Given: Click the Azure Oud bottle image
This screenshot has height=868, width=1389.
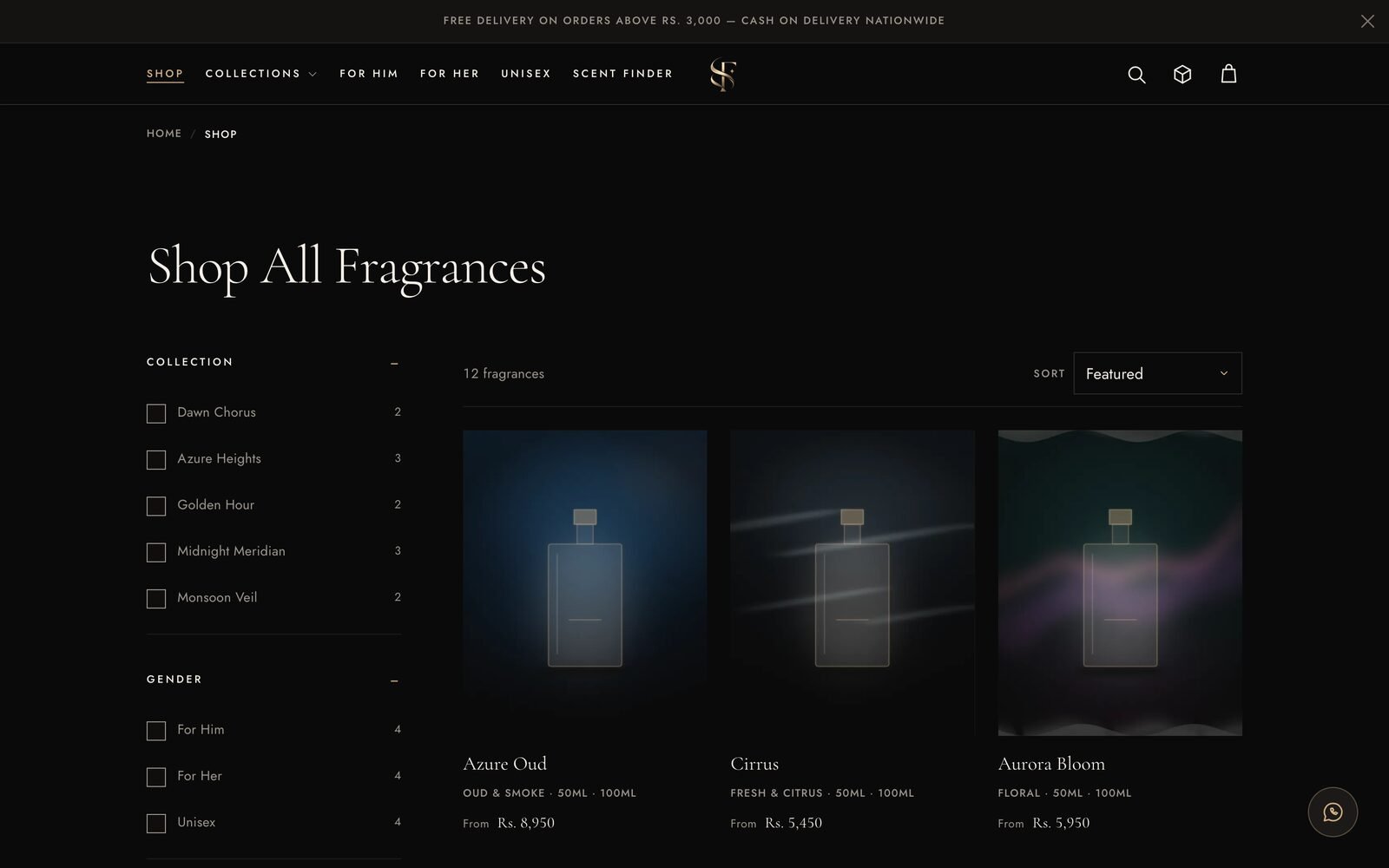Looking at the screenshot, I should (585, 583).
